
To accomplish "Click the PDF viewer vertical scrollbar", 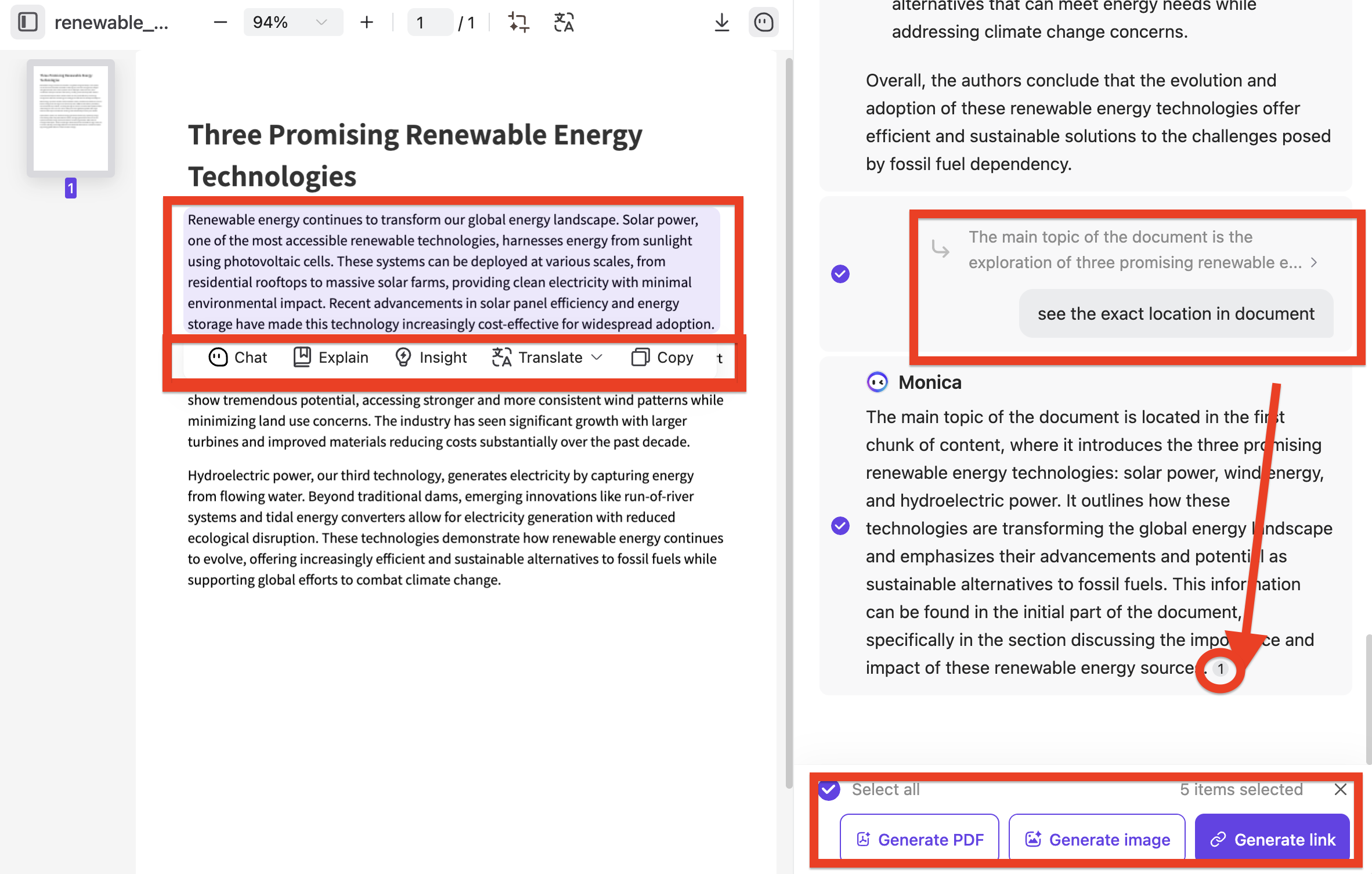I will tap(789, 424).
